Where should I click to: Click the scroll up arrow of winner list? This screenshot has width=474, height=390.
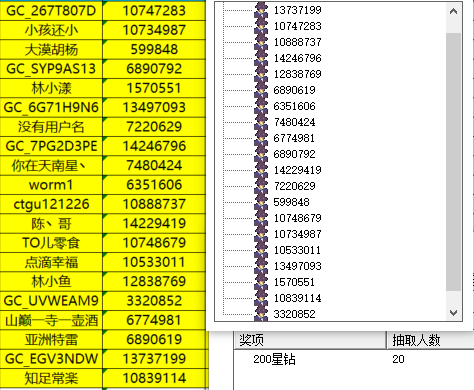pos(453,11)
